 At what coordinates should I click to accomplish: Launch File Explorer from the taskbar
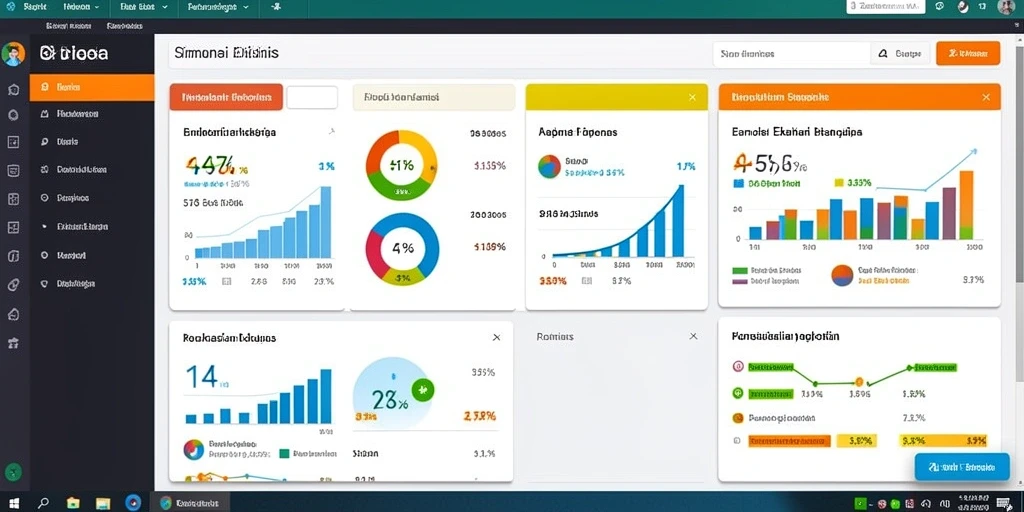(x=73, y=503)
